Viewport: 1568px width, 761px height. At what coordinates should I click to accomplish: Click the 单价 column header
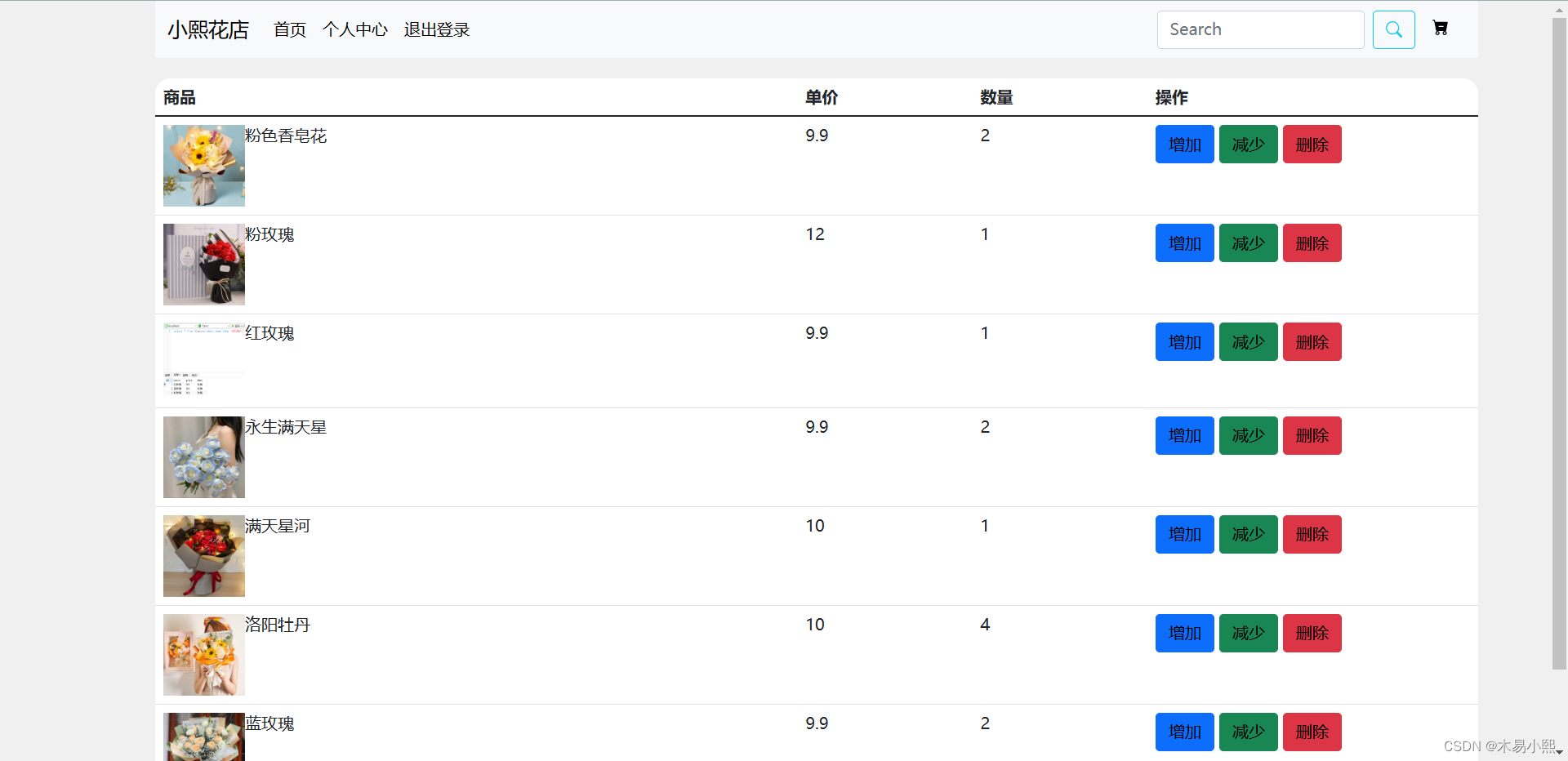click(x=822, y=97)
